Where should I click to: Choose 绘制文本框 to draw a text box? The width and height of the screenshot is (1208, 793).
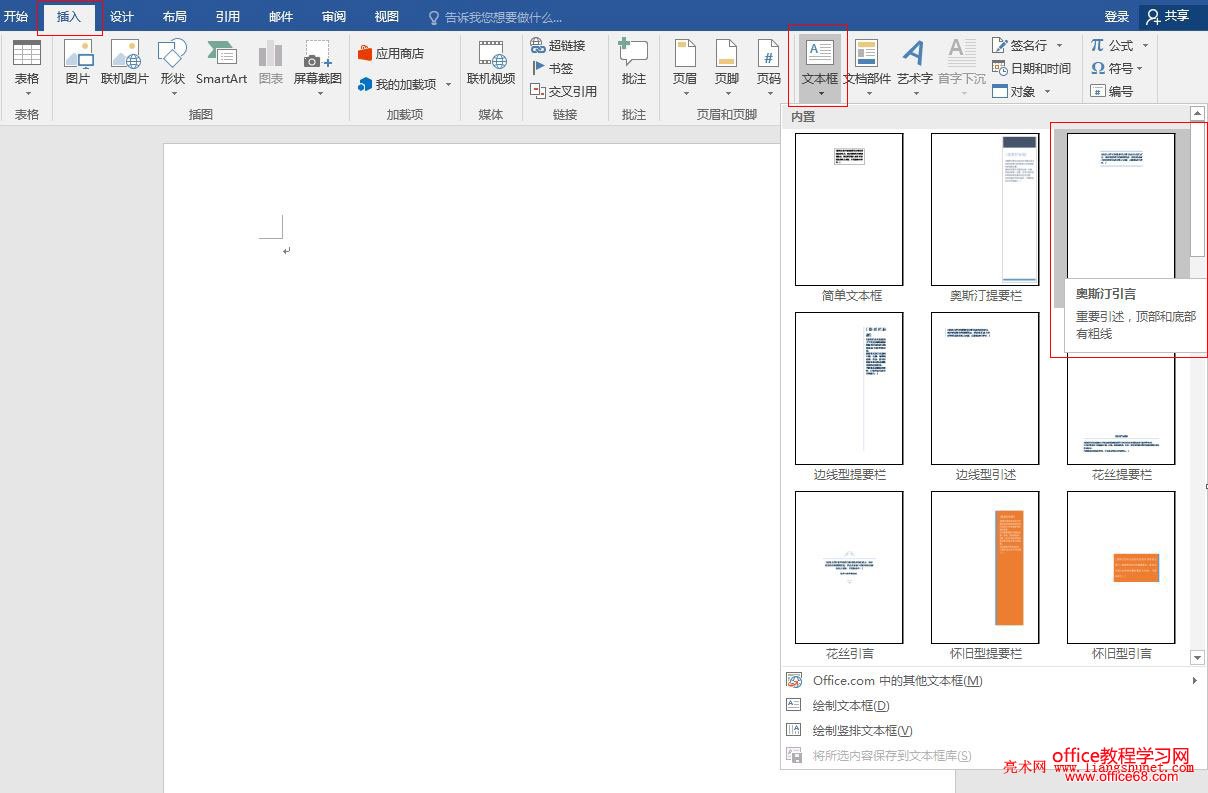[849, 705]
